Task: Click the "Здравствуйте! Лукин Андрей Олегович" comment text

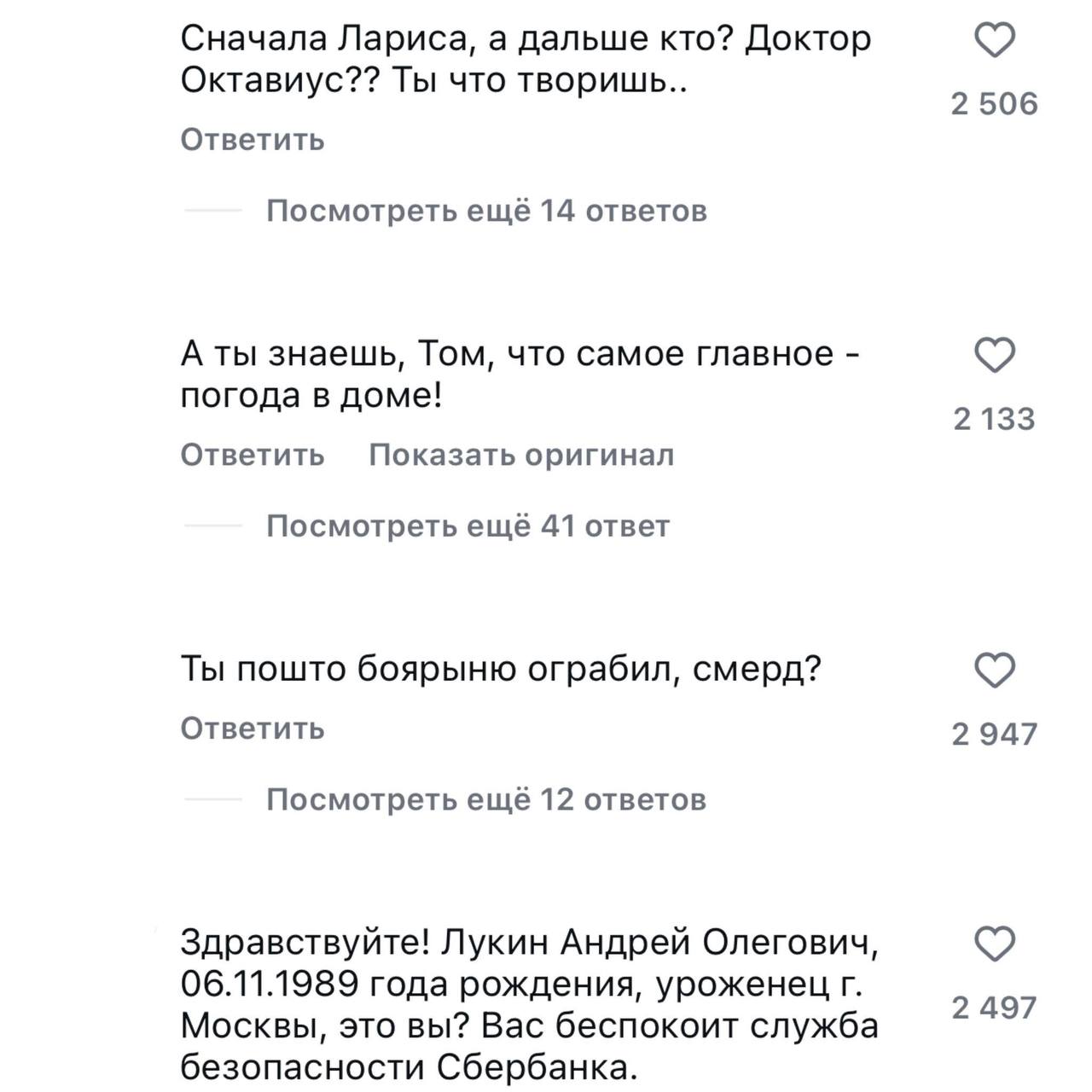Action: 529,1005
